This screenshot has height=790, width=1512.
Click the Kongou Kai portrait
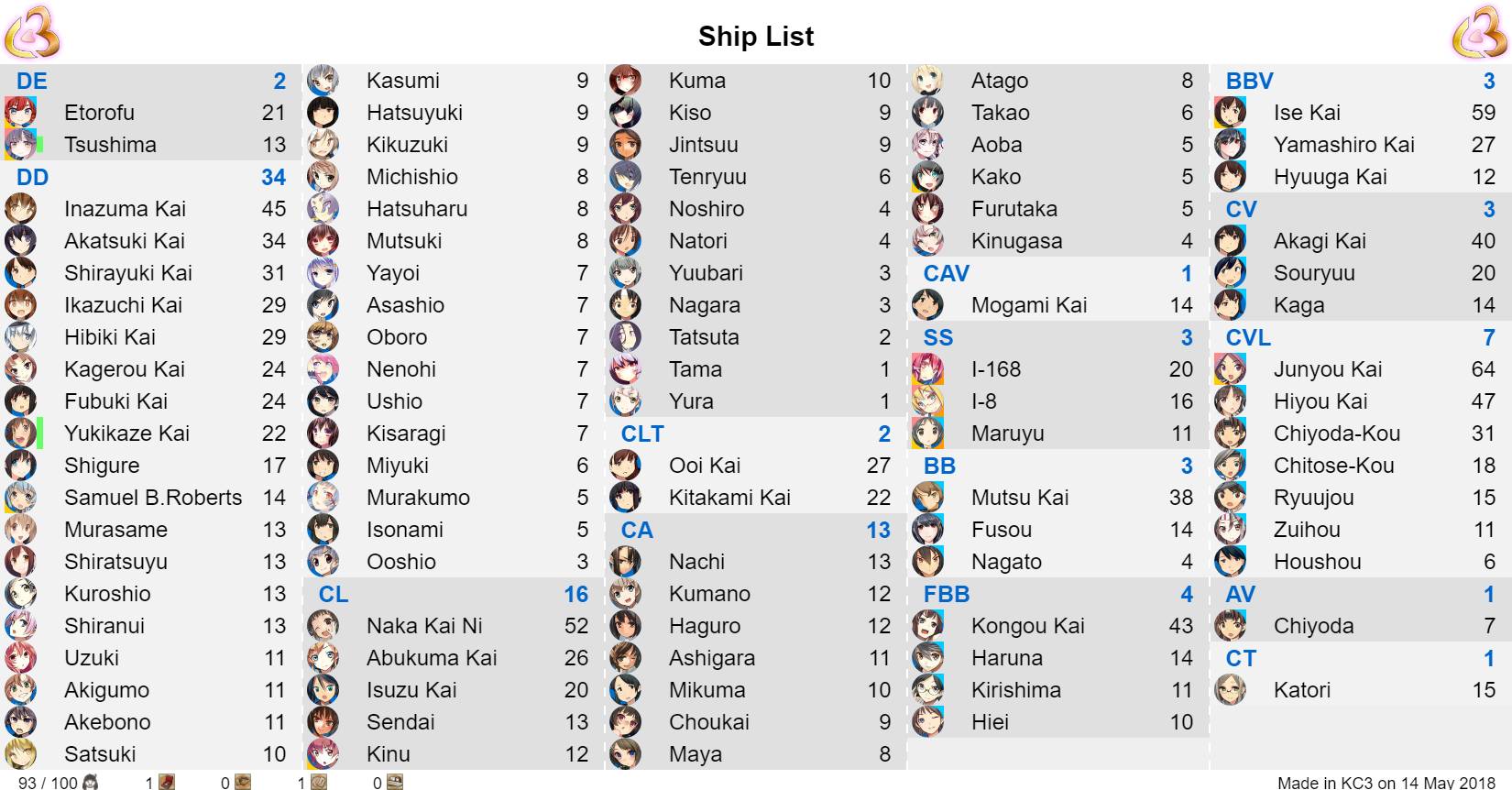pyautogui.click(x=927, y=626)
